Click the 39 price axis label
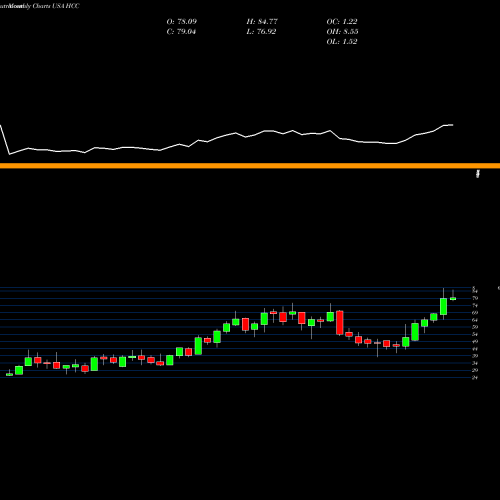The width and height of the screenshot is (500, 500). point(475,356)
